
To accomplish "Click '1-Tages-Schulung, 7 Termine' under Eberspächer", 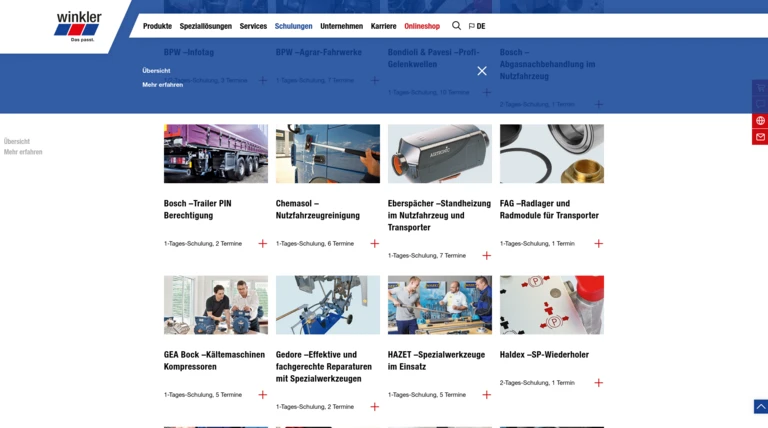I will [x=427, y=256].
